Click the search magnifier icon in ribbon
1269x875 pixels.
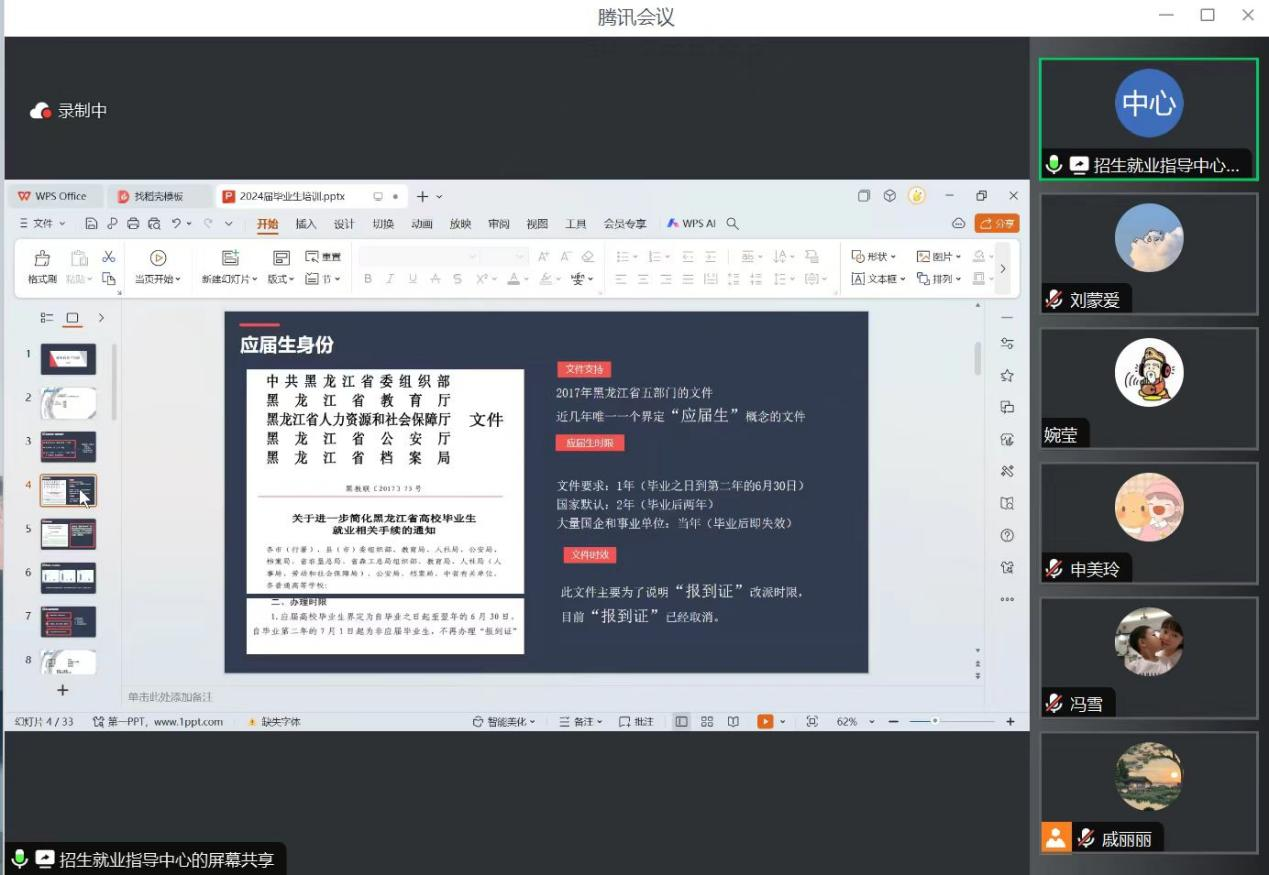pos(733,224)
